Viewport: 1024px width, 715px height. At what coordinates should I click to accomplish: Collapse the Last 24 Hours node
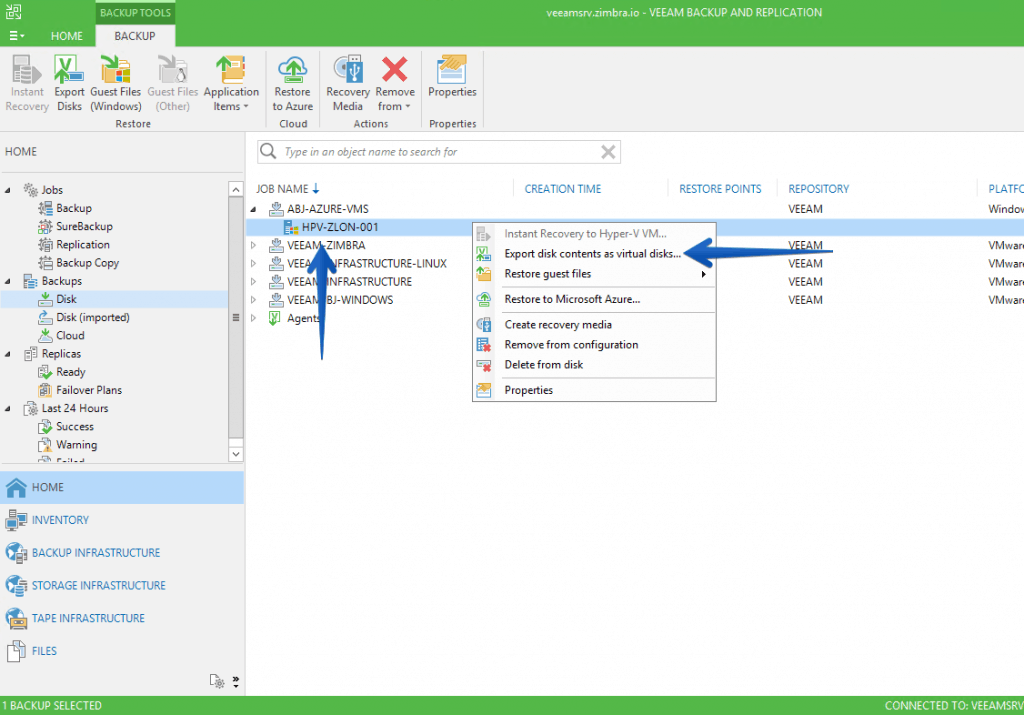(x=8, y=409)
